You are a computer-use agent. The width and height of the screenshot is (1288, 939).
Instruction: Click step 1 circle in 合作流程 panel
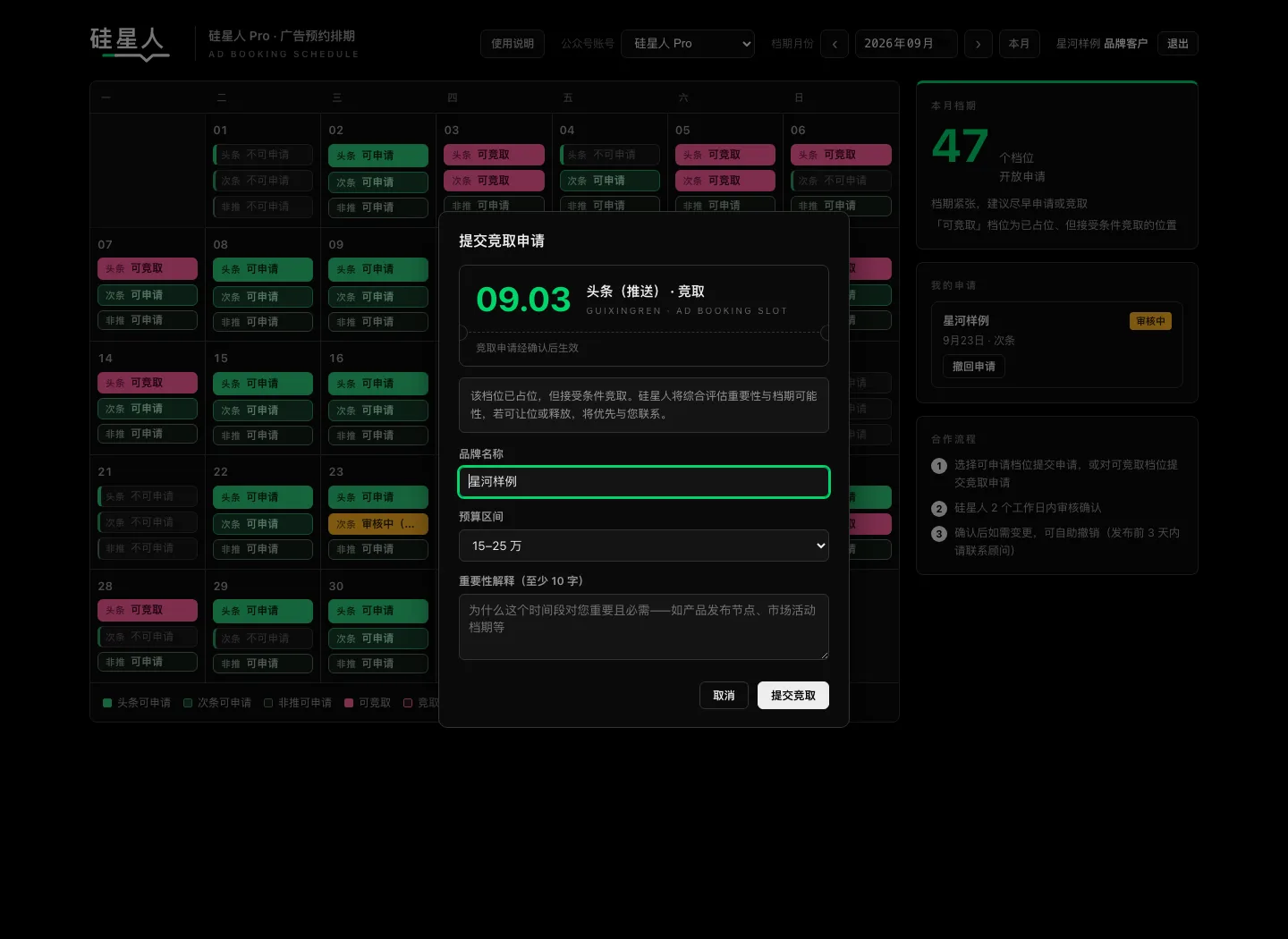(x=938, y=466)
